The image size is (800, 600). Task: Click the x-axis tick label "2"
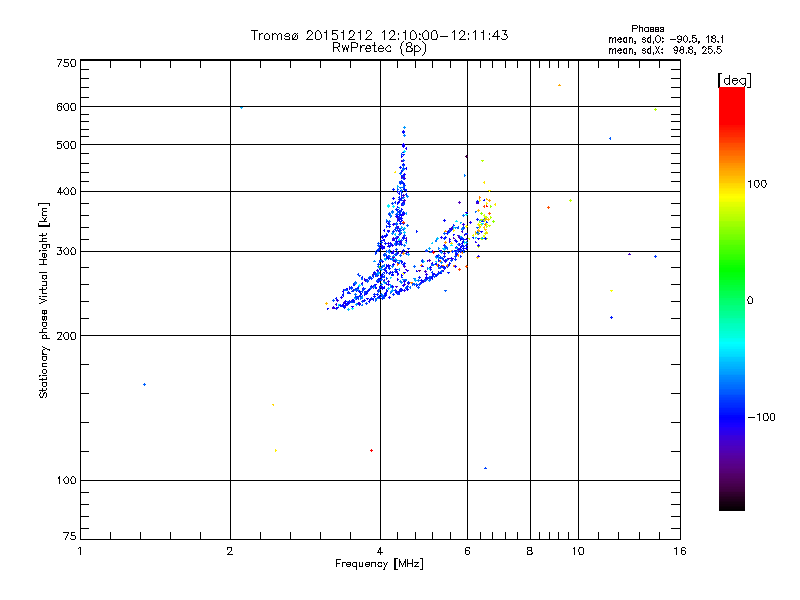[x=230, y=551]
